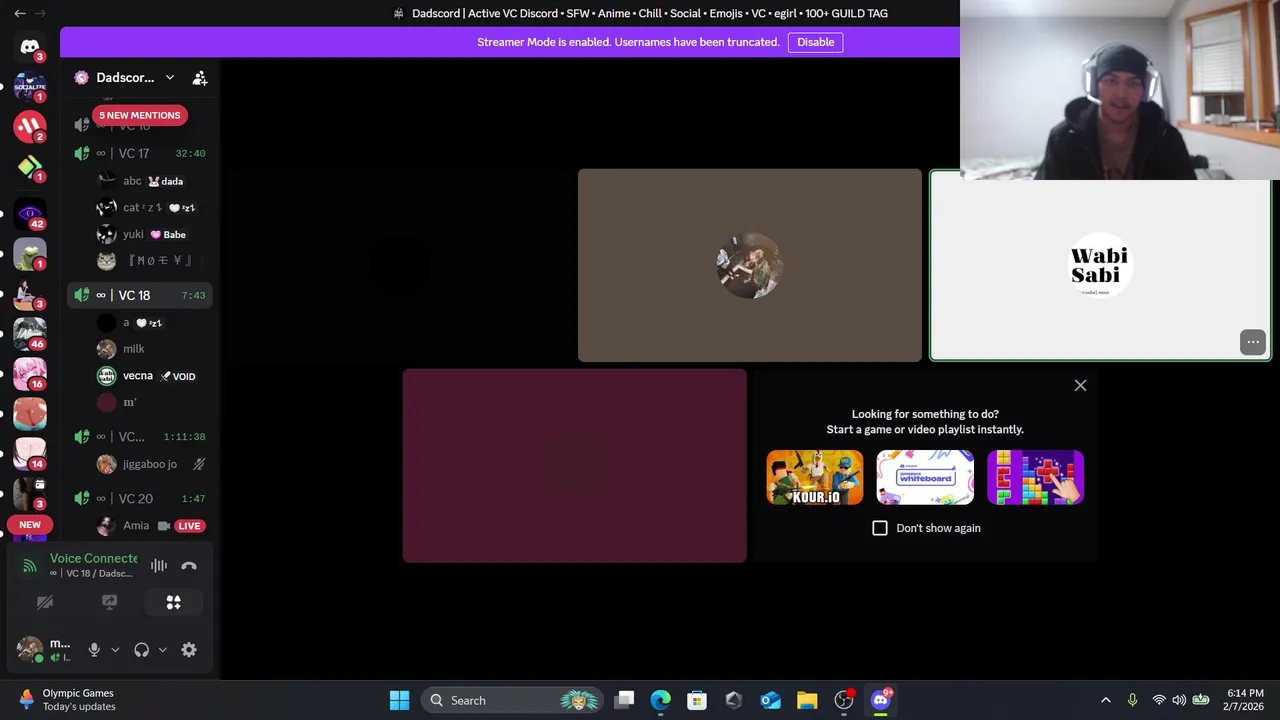
Task: Open Microsoft Edge from taskbar
Action: [661, 700]
